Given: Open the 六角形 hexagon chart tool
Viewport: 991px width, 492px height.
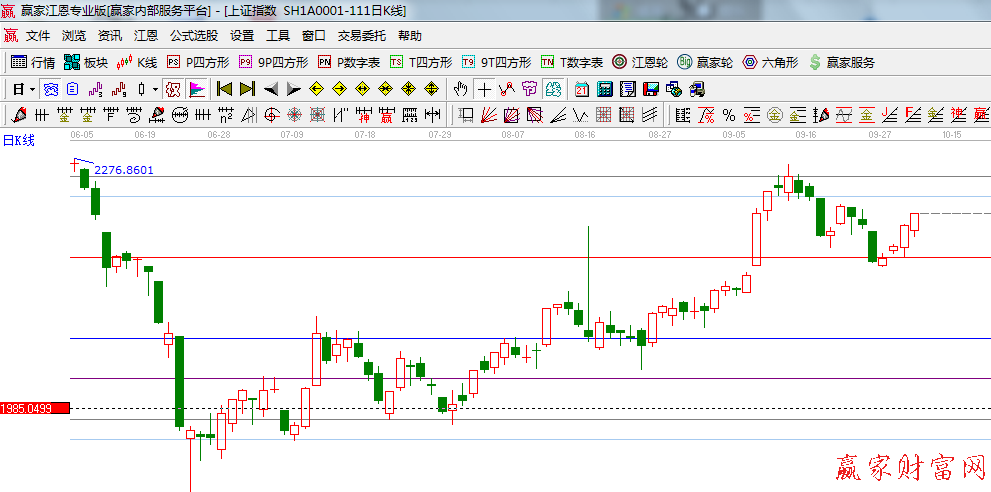Looking at the screenshot, I should point(769,62).
